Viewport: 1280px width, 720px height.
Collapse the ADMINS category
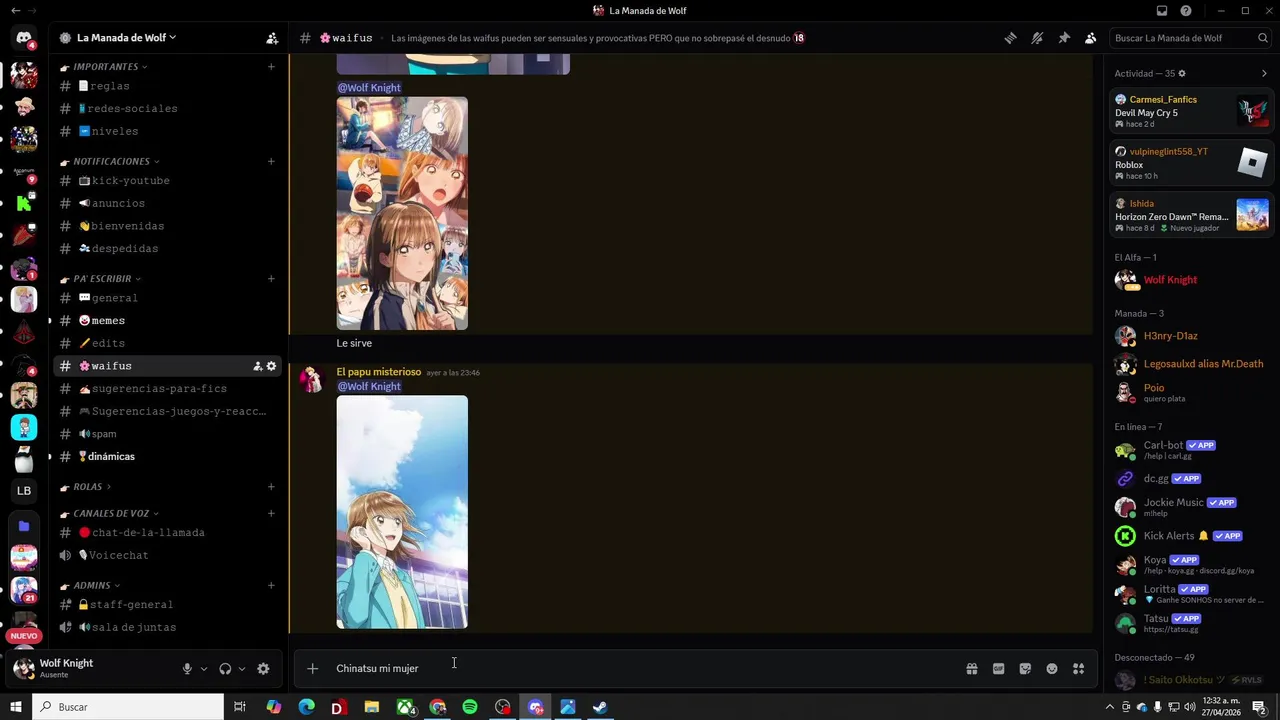point(91,585)
